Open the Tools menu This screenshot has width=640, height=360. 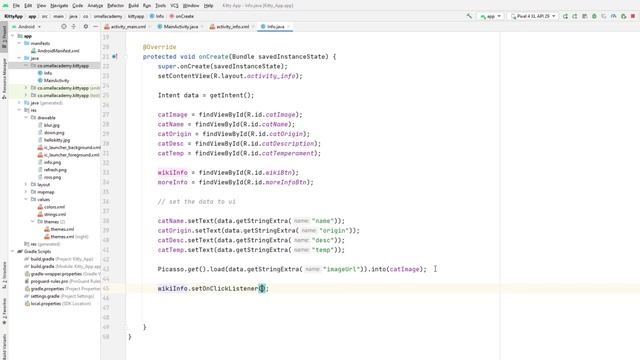161,6
